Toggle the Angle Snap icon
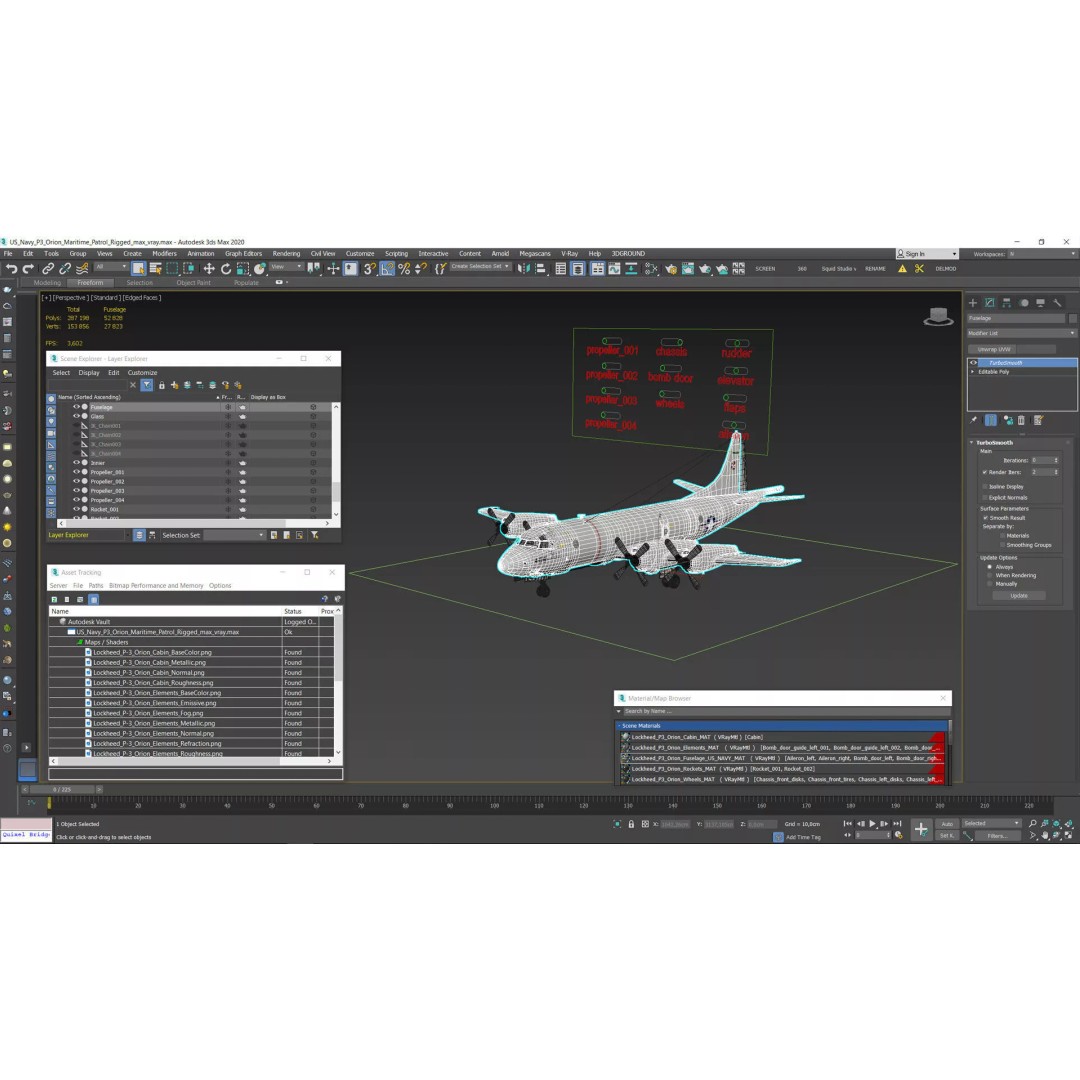This screenshot has height=1080, width=1080. click(387, 269)
